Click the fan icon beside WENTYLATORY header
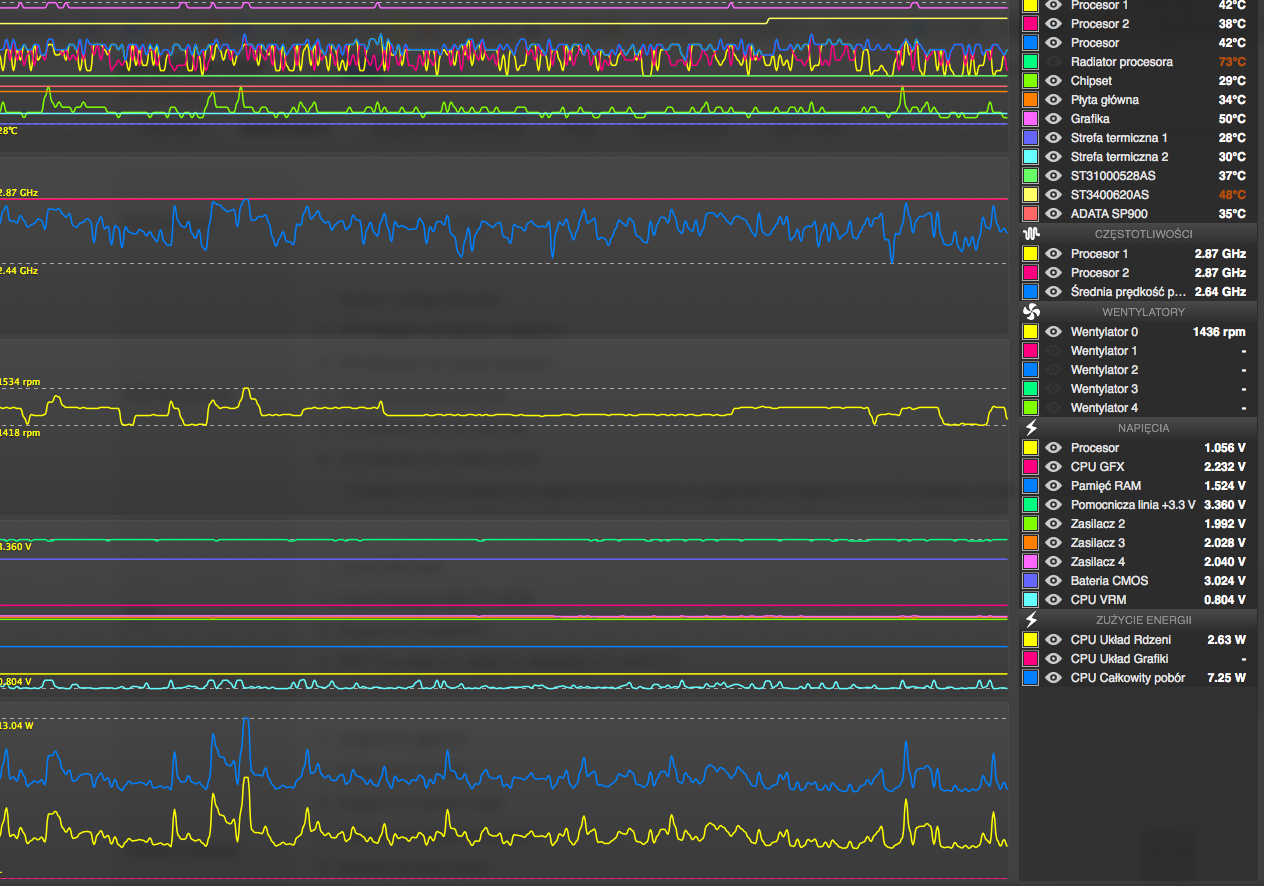 [x=1032, y=311]
